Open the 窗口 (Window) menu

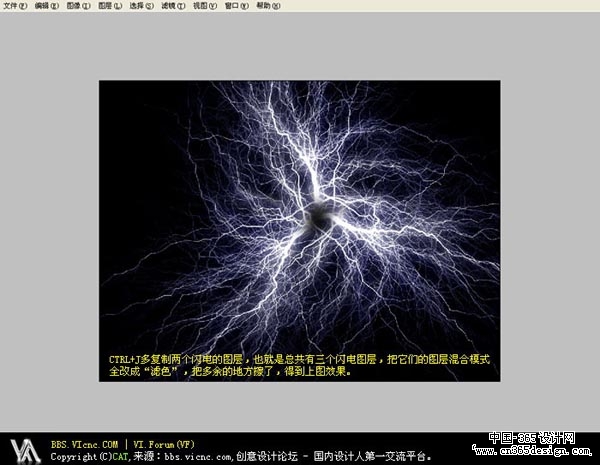[x=236, y=6]
